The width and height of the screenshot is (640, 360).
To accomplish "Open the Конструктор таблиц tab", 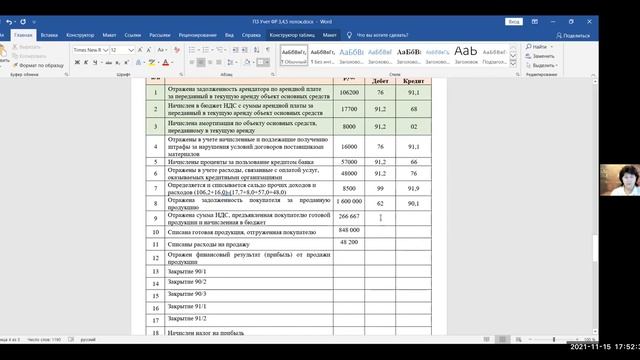I will 292,35.
